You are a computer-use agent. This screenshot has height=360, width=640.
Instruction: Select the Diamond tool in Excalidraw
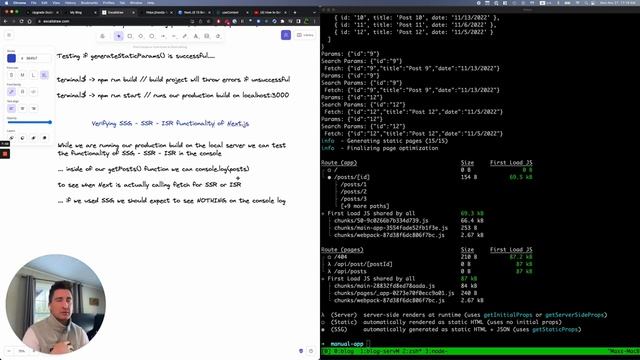(x=141, y=36)
